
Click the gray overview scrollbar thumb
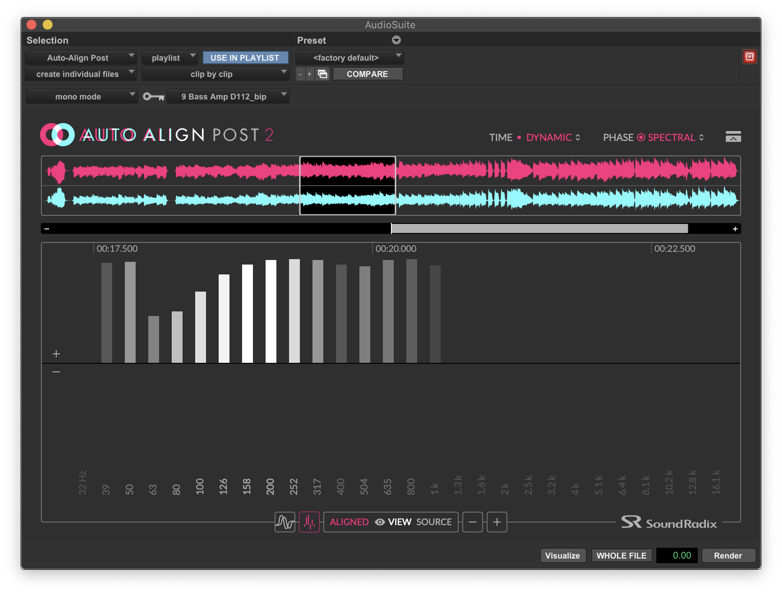click(540, 229)
